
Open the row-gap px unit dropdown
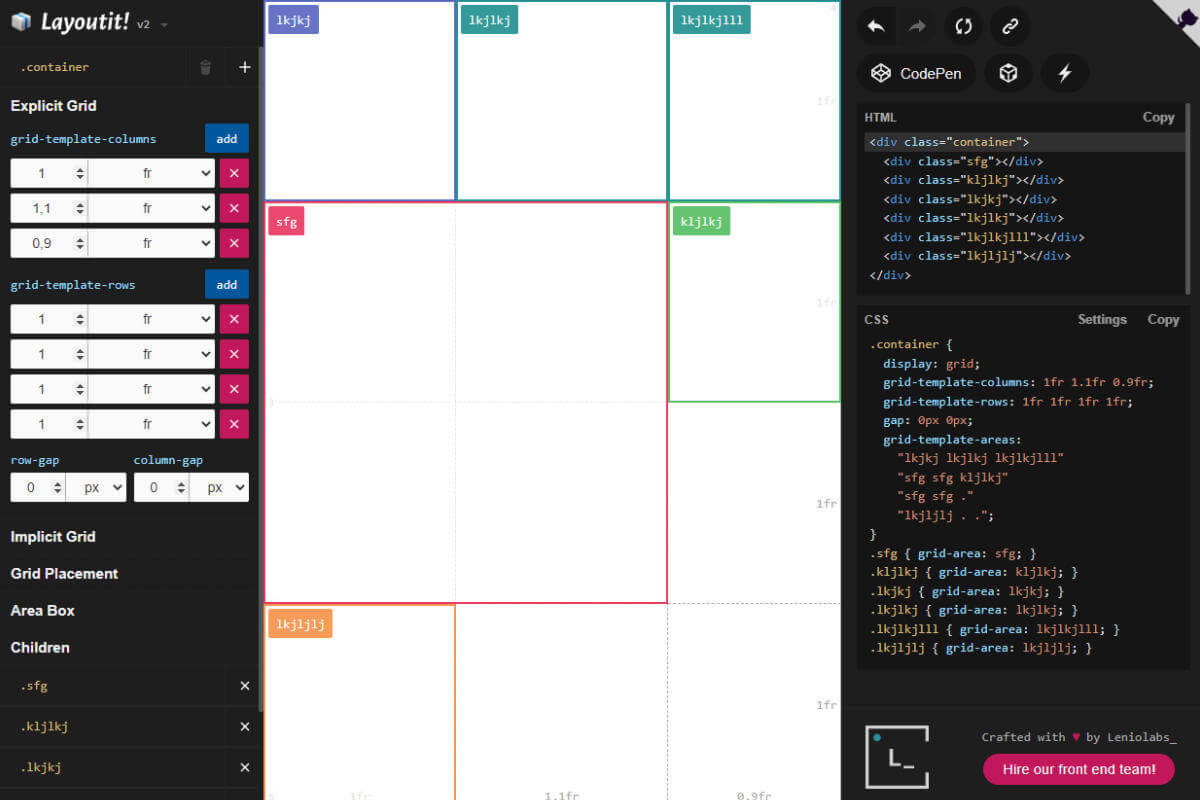pos(97,487)
